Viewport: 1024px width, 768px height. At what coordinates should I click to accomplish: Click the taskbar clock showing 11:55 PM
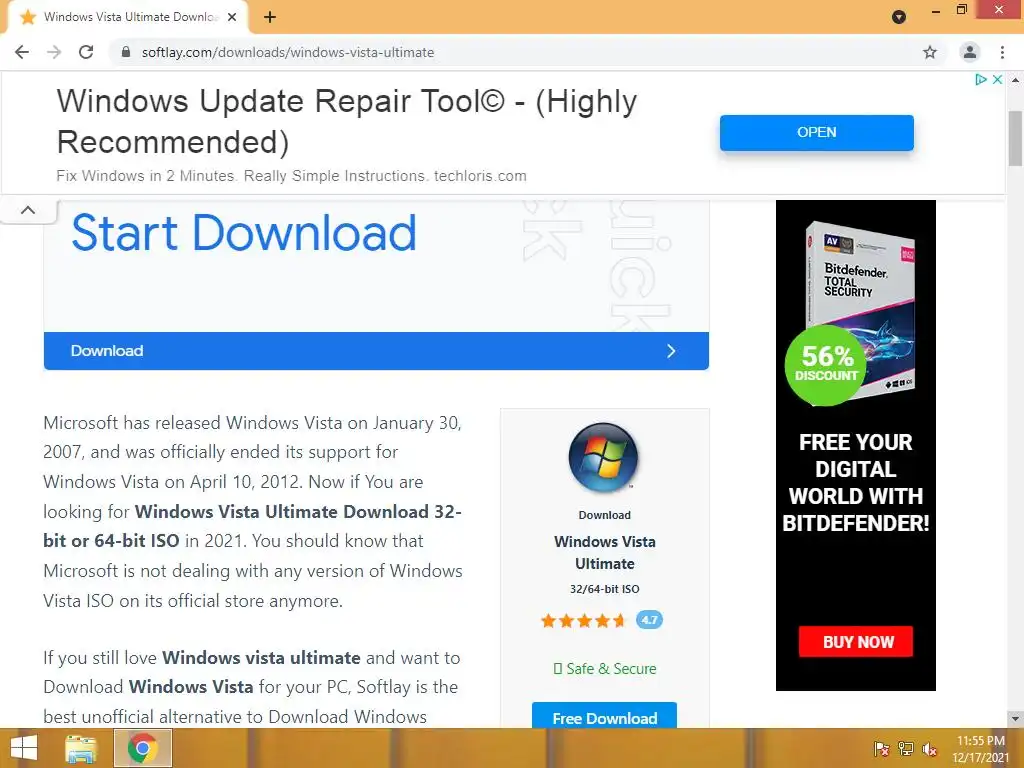pos(980,749)
